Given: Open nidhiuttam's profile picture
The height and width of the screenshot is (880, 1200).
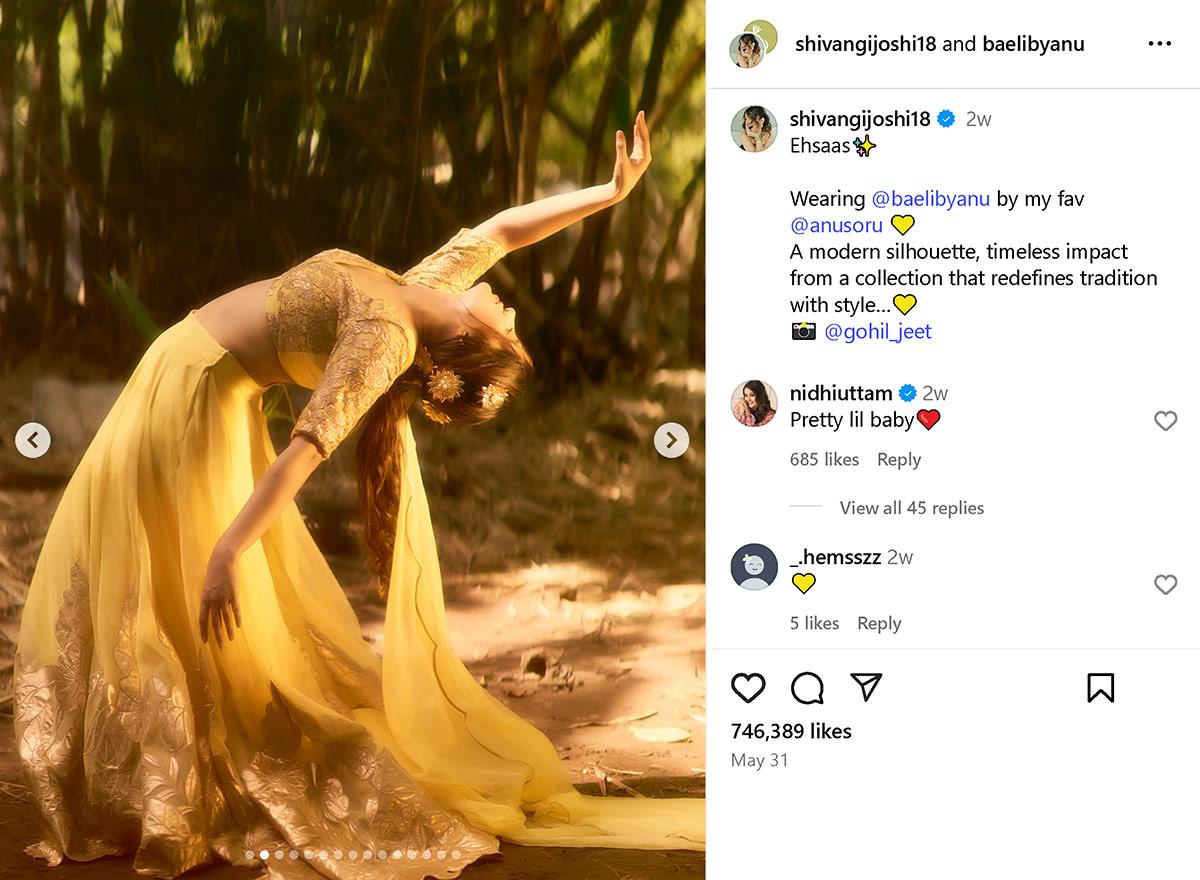Looking at the screenshot, I should [x=754, y=403].
